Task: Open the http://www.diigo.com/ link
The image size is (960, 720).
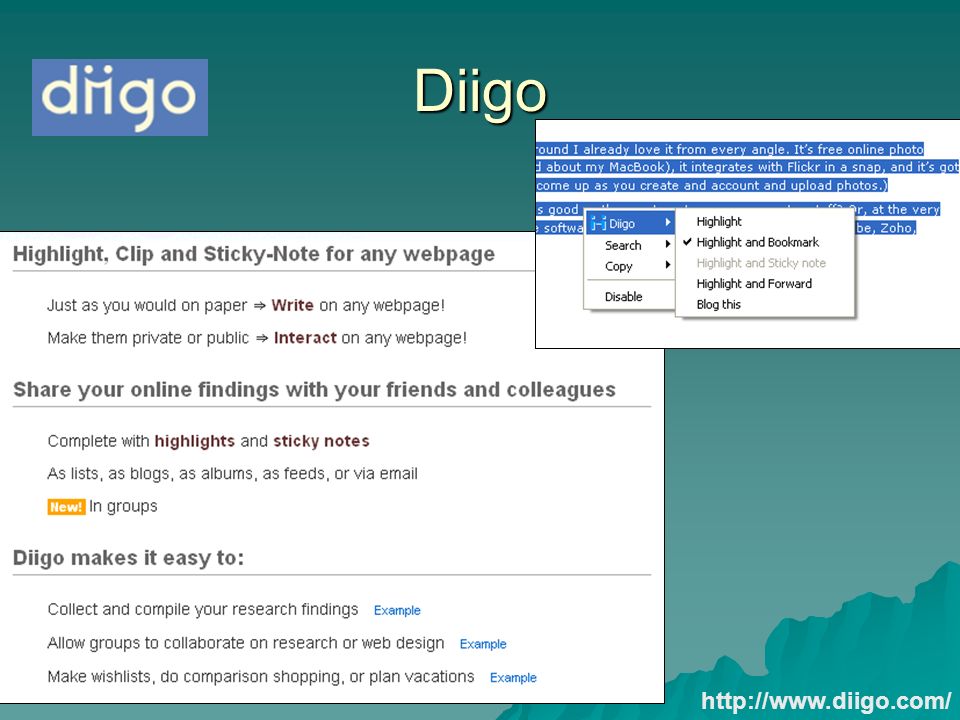Action: tap(826, 702)
